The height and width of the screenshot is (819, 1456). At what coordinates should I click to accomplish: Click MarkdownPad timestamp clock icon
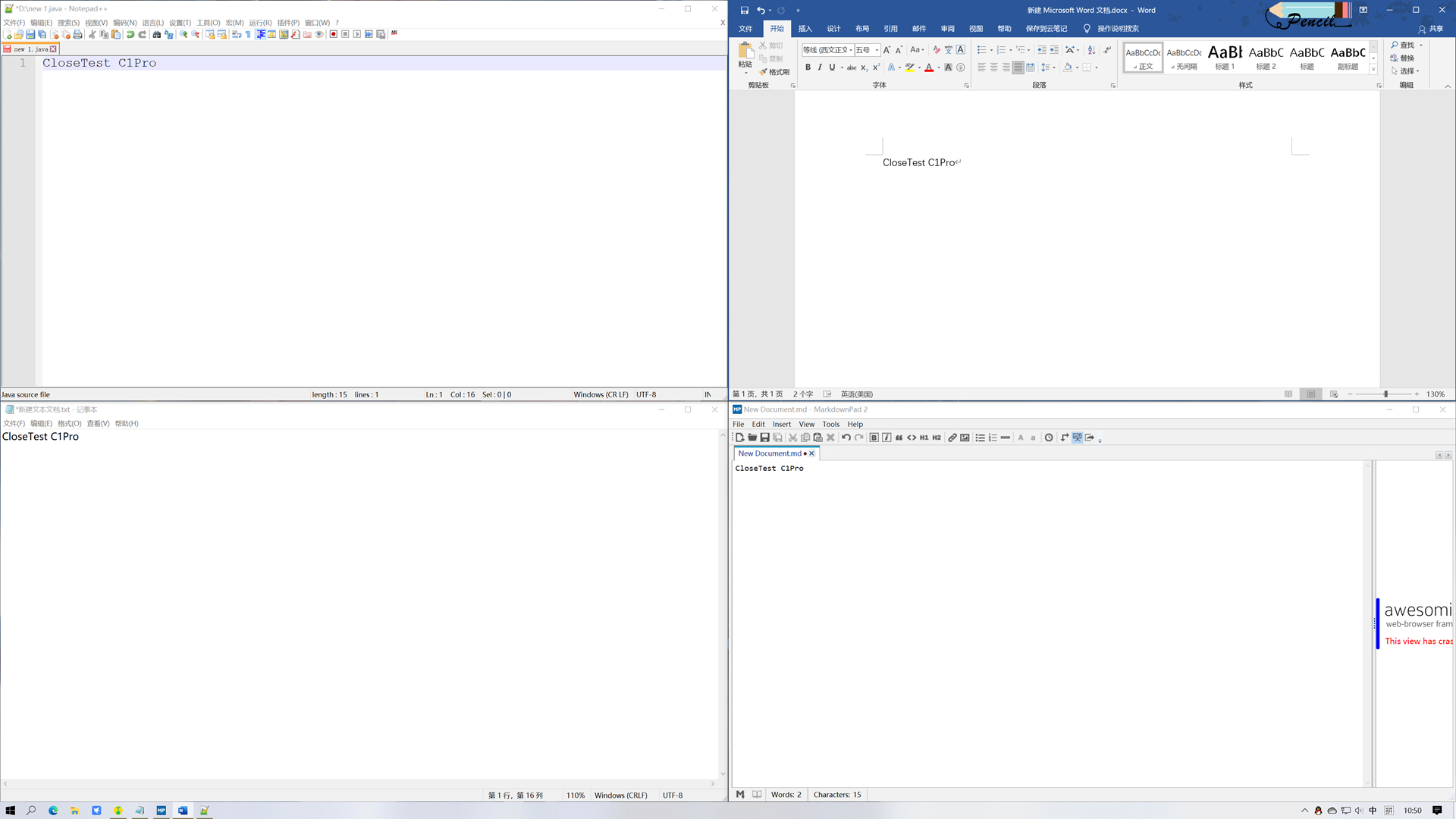pos(1049,438)
